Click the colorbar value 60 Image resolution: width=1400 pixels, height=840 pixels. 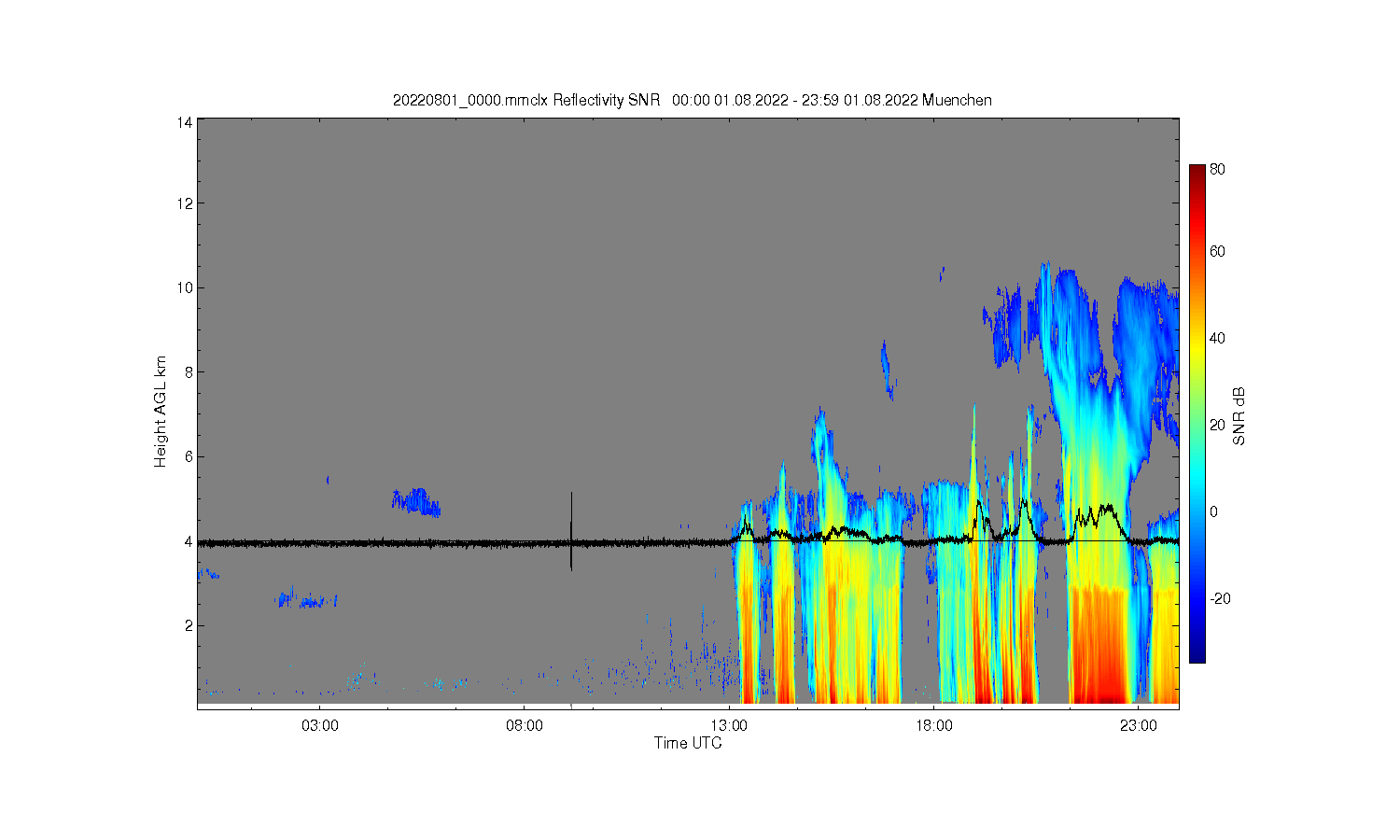[1217, 251]
